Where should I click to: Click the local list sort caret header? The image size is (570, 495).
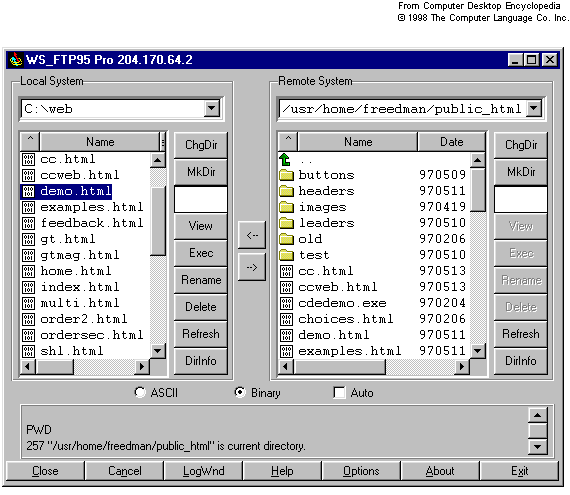coord(30,141)
